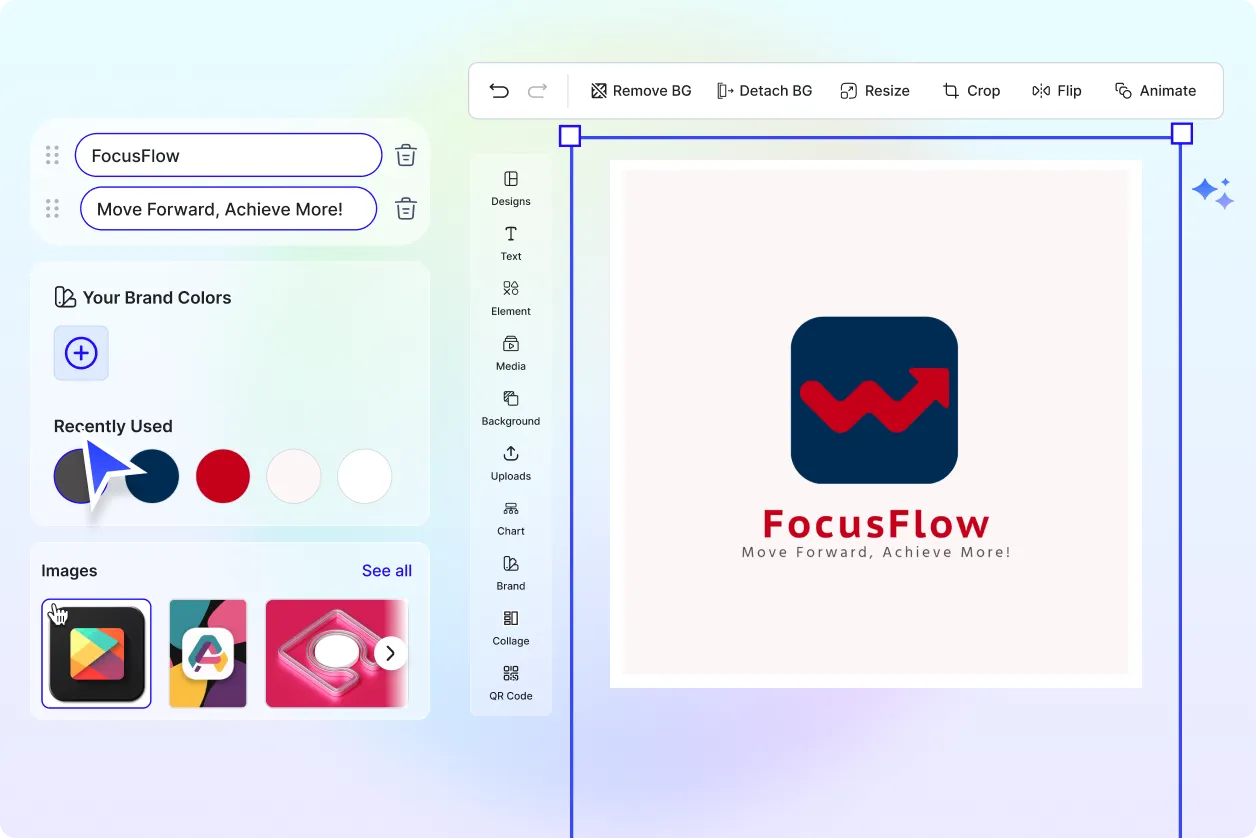The height and width of the screenshot is (838, 1256).
Task: Click the Redo arrow icon
Action: [x=537, y=91]
